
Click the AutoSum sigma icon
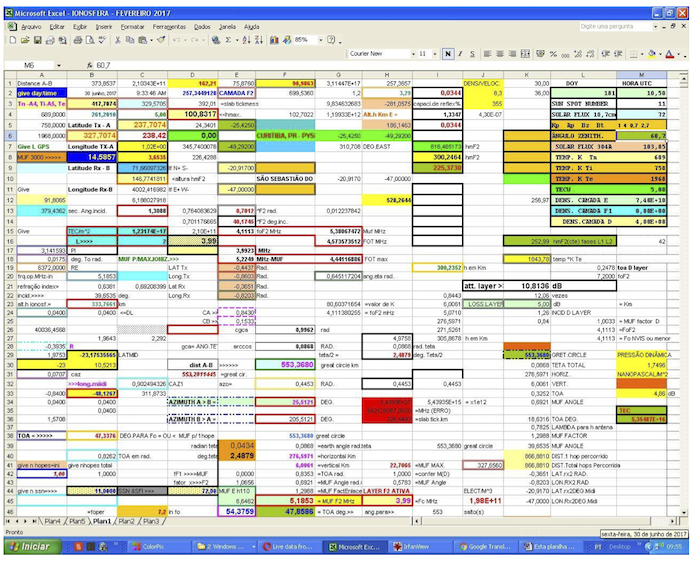click(228, 40)
